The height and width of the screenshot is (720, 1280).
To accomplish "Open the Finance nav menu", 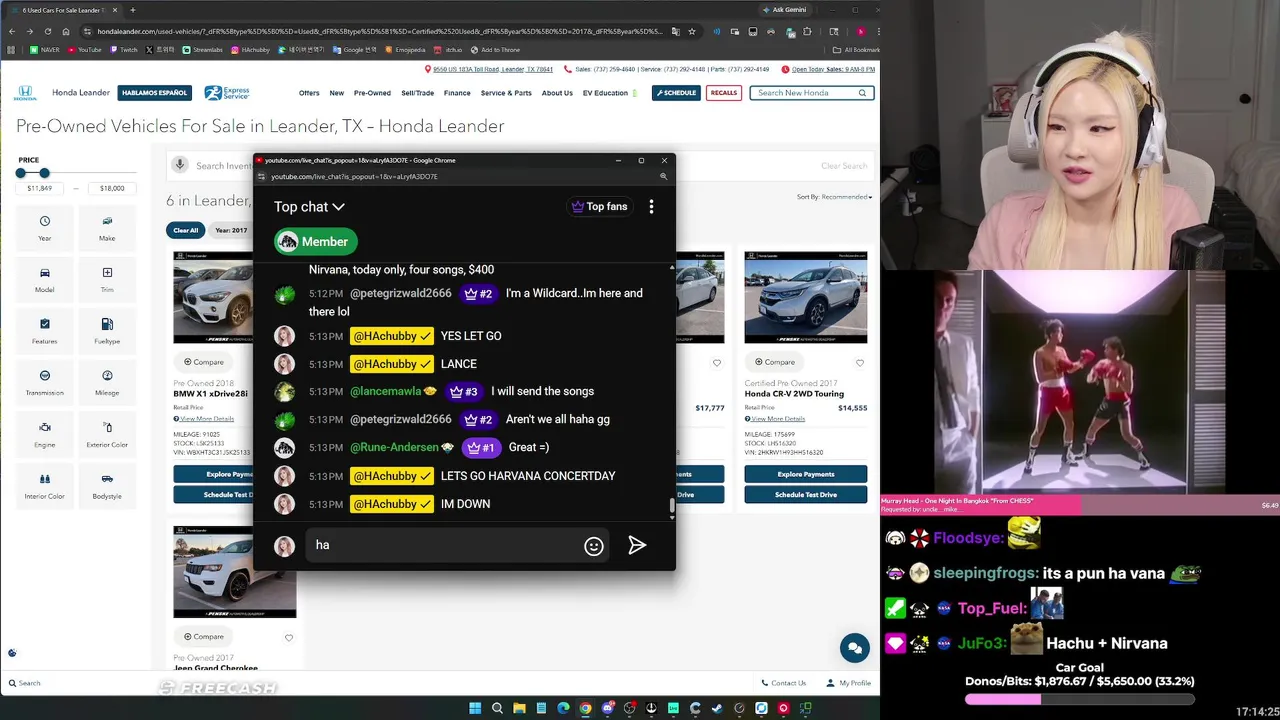I will pos(457,93).
